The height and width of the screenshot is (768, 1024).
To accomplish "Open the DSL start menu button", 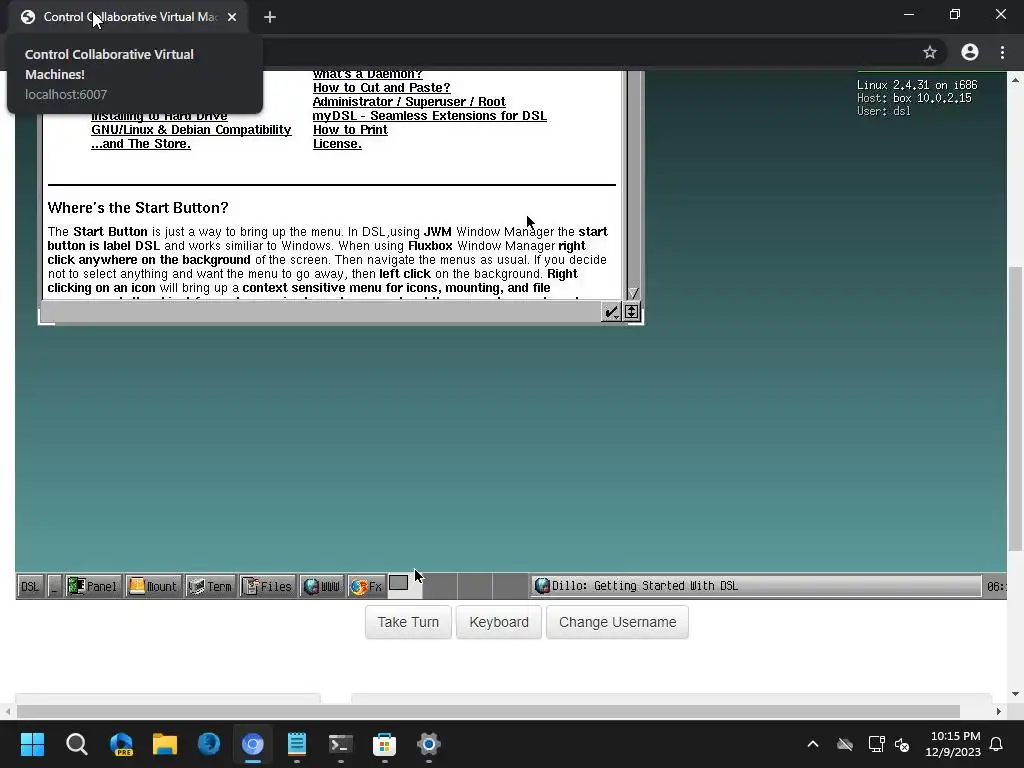I will pyautogui.click(x=30, y=586).
